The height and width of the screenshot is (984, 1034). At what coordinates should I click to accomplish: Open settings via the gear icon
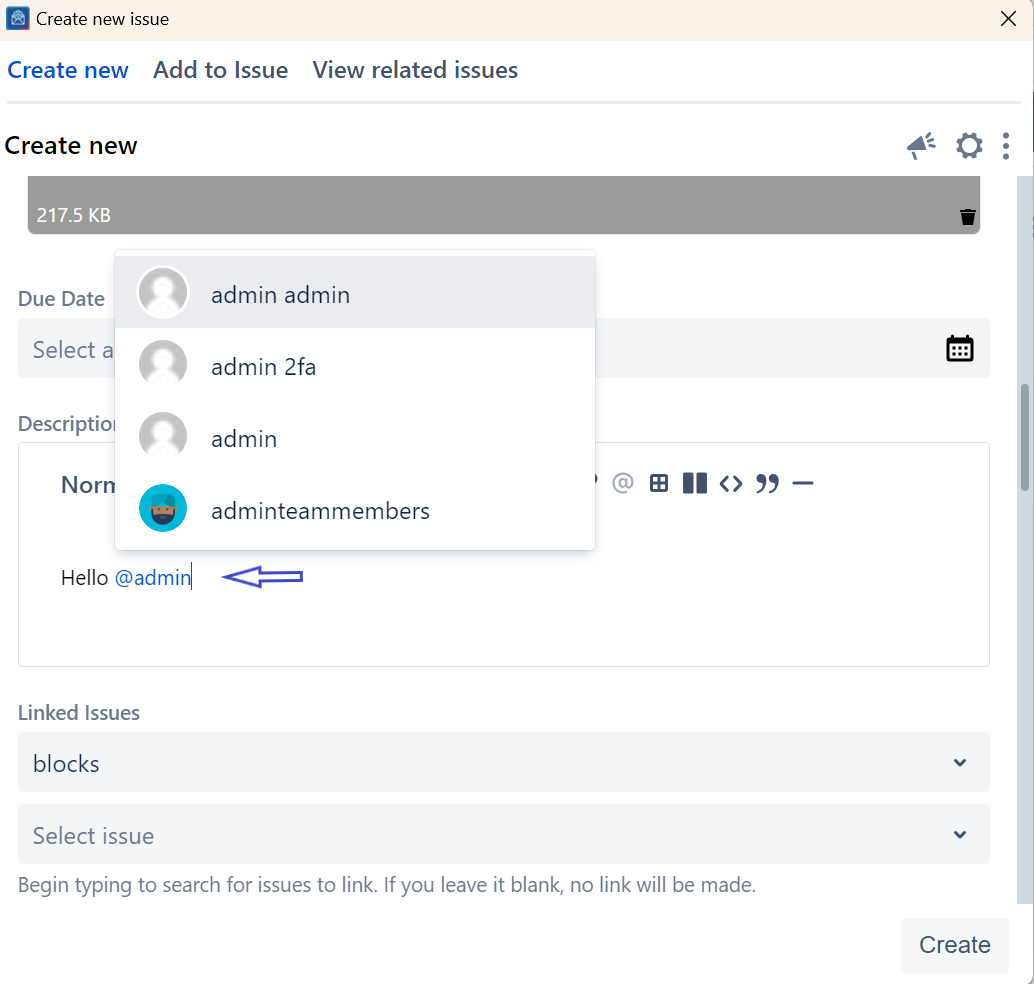969,146
